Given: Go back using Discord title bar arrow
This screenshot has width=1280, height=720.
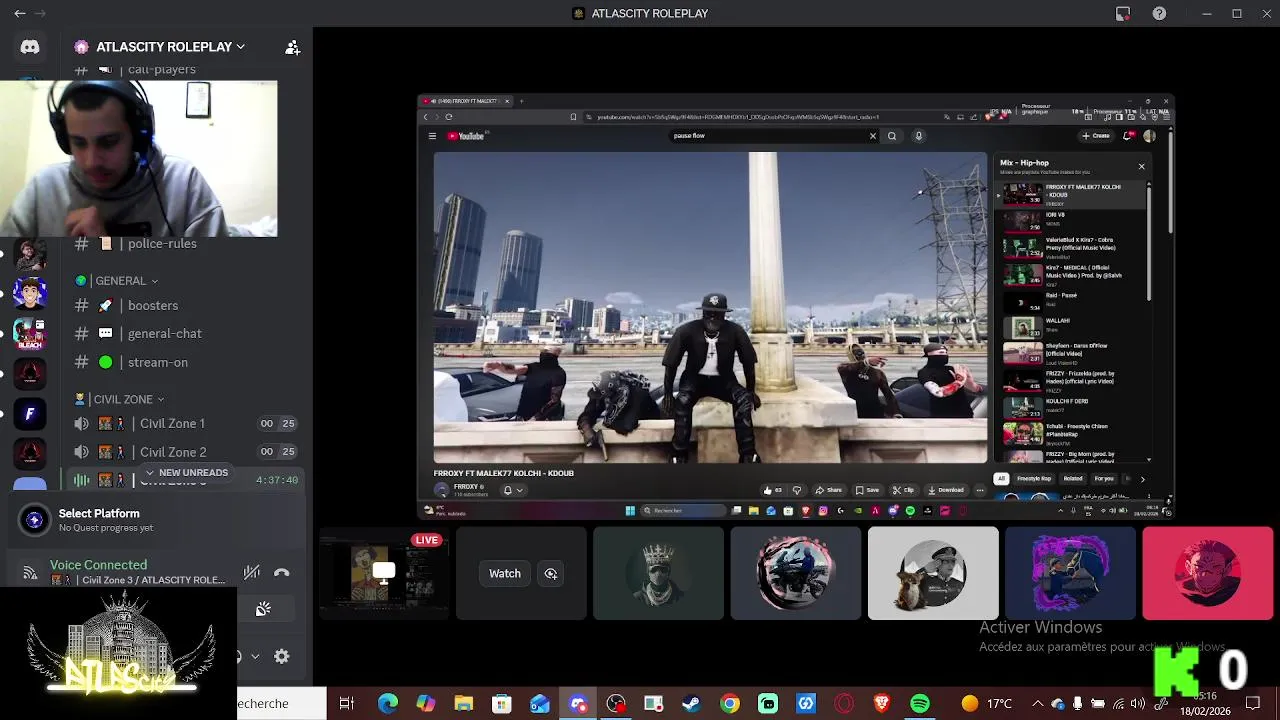Looking at the screenshot, I should (20, 14).
